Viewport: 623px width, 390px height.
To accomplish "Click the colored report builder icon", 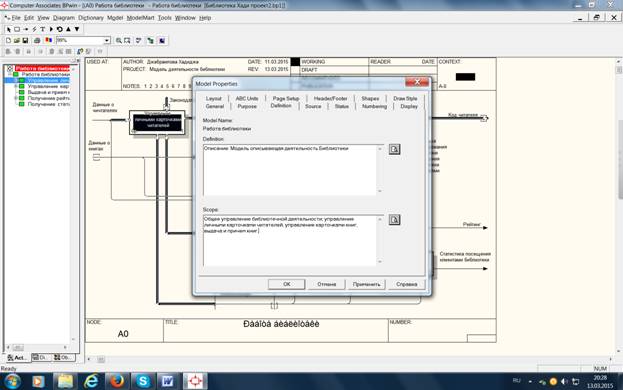I will coord(48,41).
